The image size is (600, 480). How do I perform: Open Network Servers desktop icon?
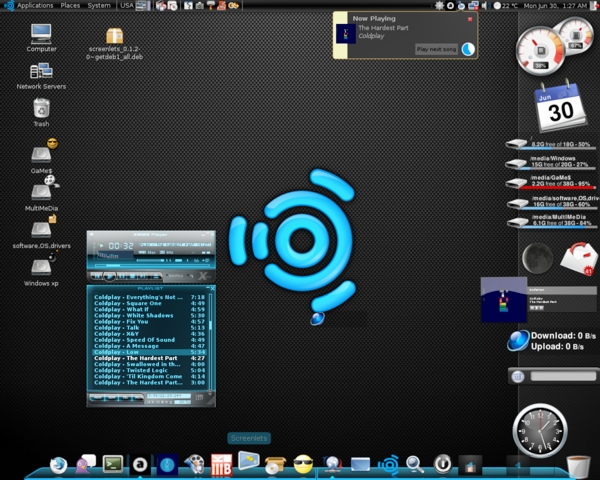click(x=41, y=76)
